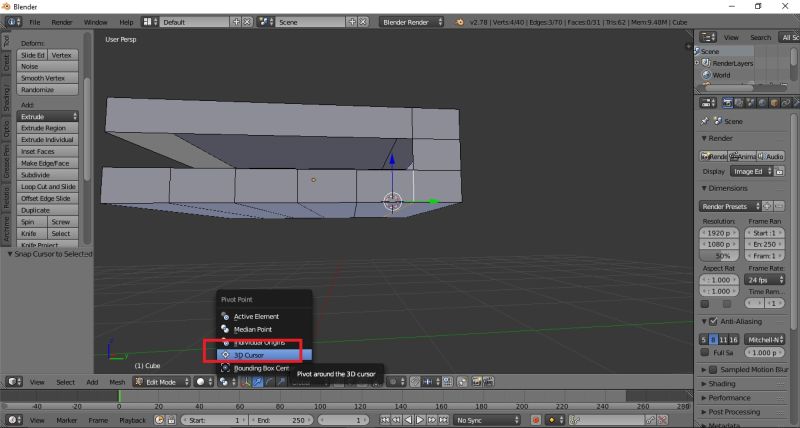Jump to first frame in timeline
The image size is (800, 428).
pos(385,420)
